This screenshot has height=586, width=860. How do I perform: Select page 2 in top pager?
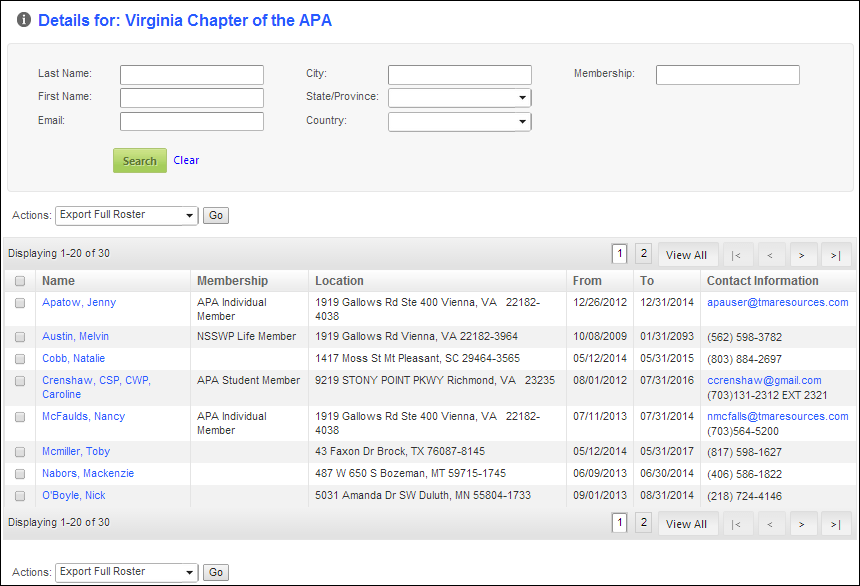[644, 253]
